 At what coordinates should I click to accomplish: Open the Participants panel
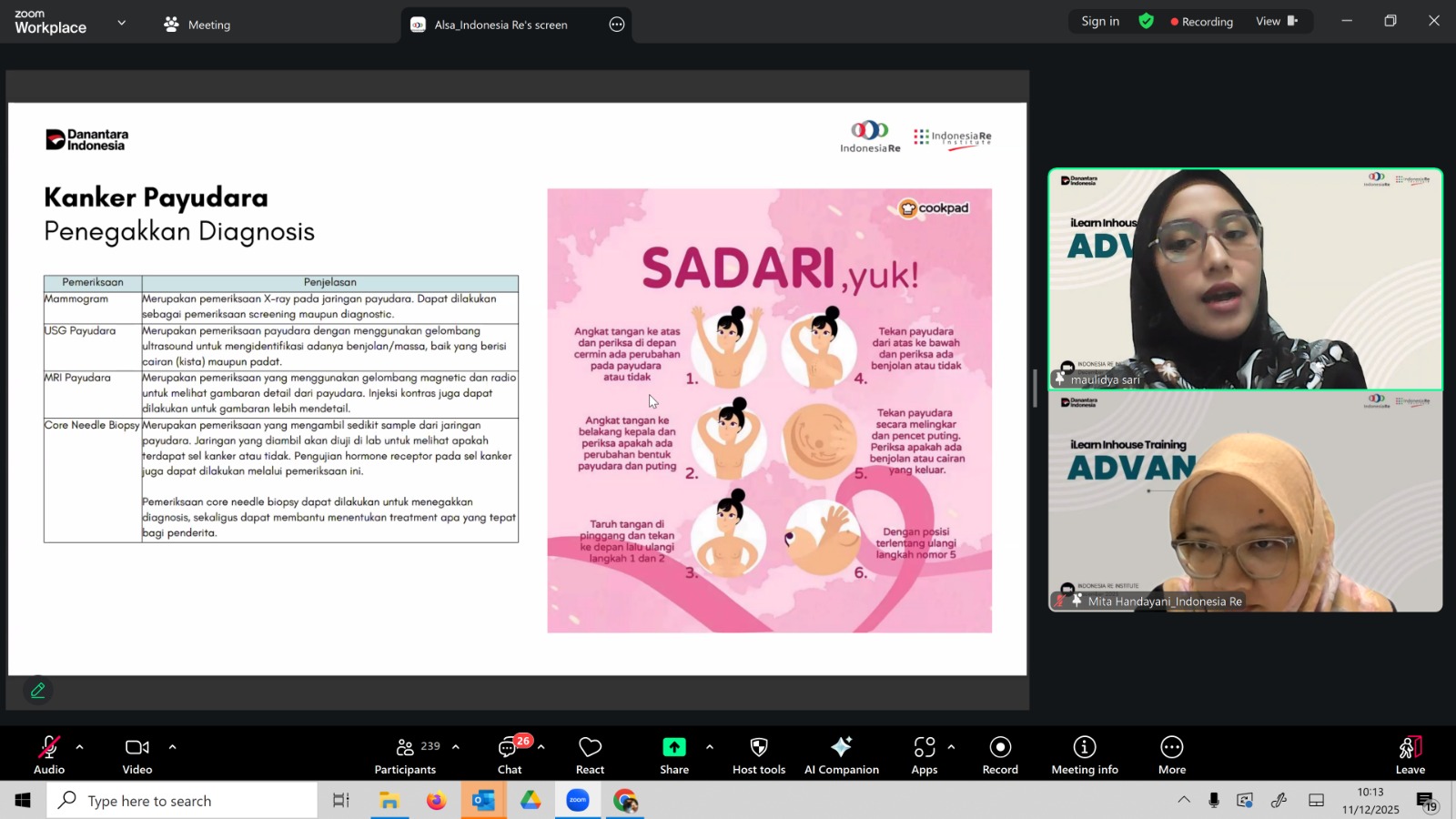coord(406,754)
